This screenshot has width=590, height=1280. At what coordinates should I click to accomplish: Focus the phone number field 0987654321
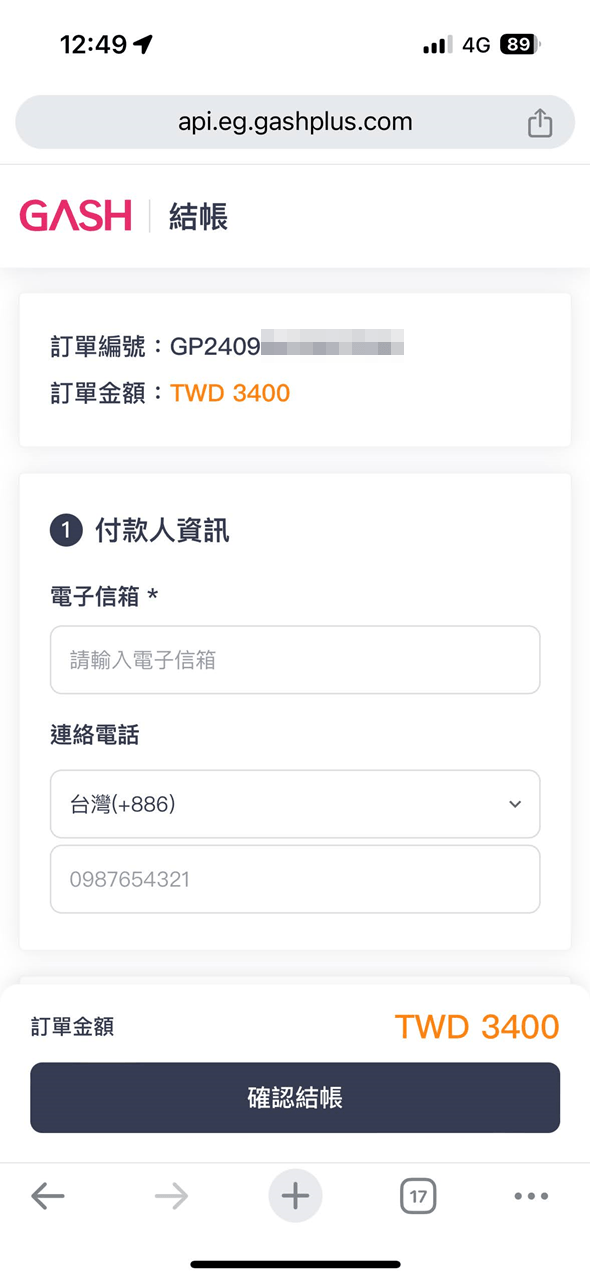[x=295, y=879]
